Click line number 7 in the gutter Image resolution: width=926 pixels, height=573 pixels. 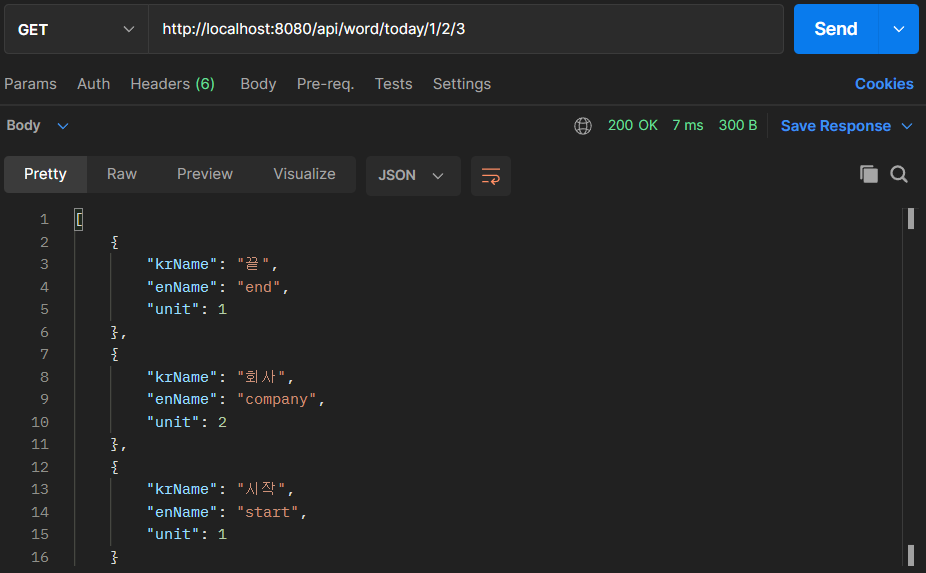(x=44, y=354)
